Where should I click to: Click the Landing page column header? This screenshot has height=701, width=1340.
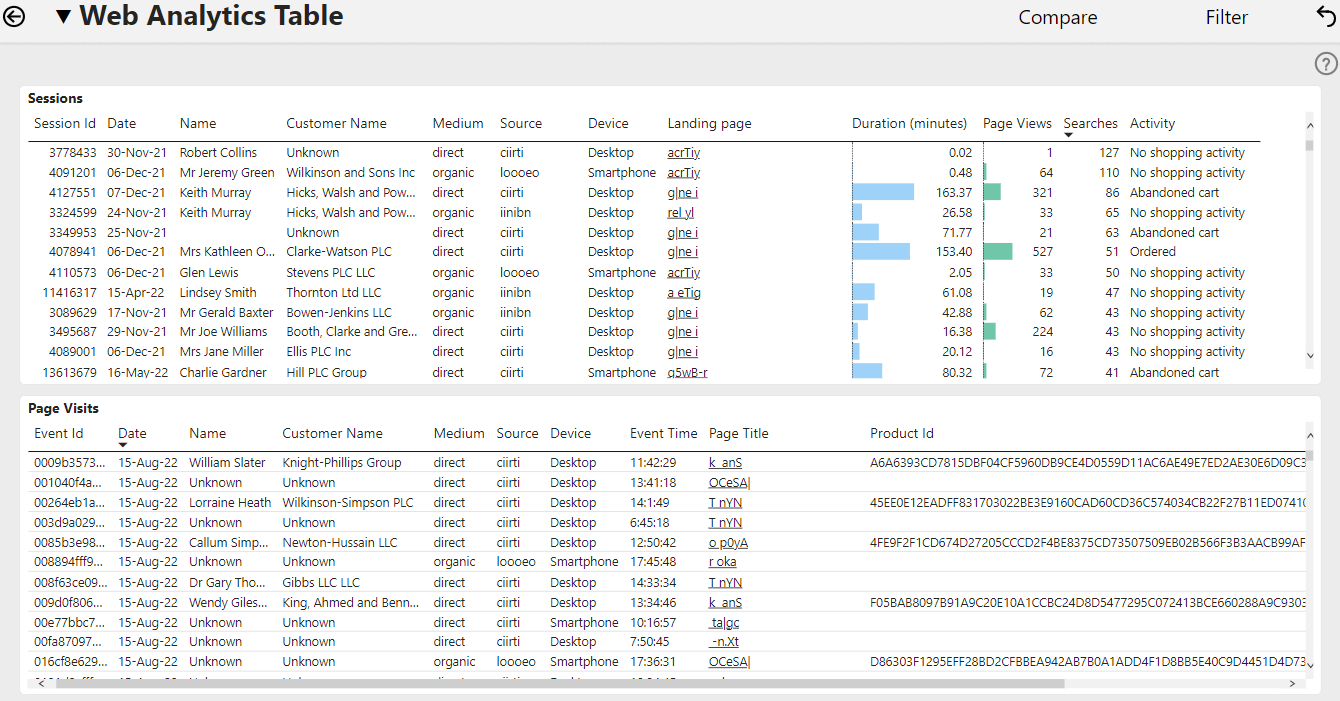pyautogui.click(x=709, y=123)
